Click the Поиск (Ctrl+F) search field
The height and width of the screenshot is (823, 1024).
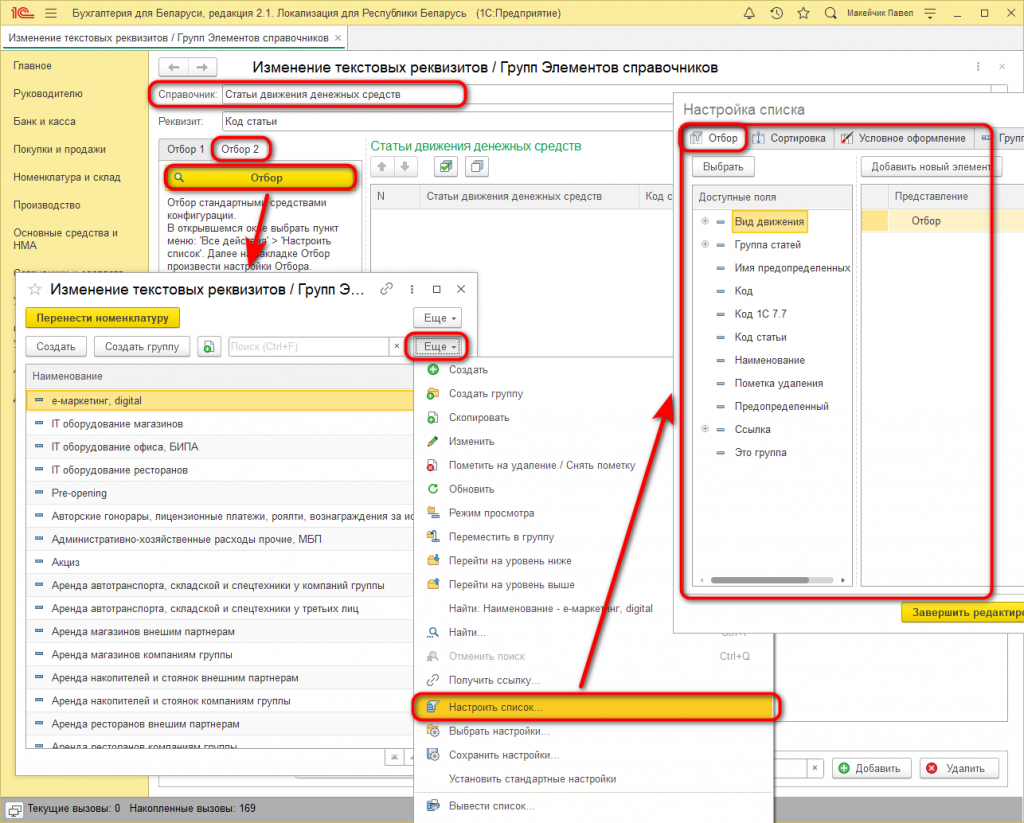[308, 347]
